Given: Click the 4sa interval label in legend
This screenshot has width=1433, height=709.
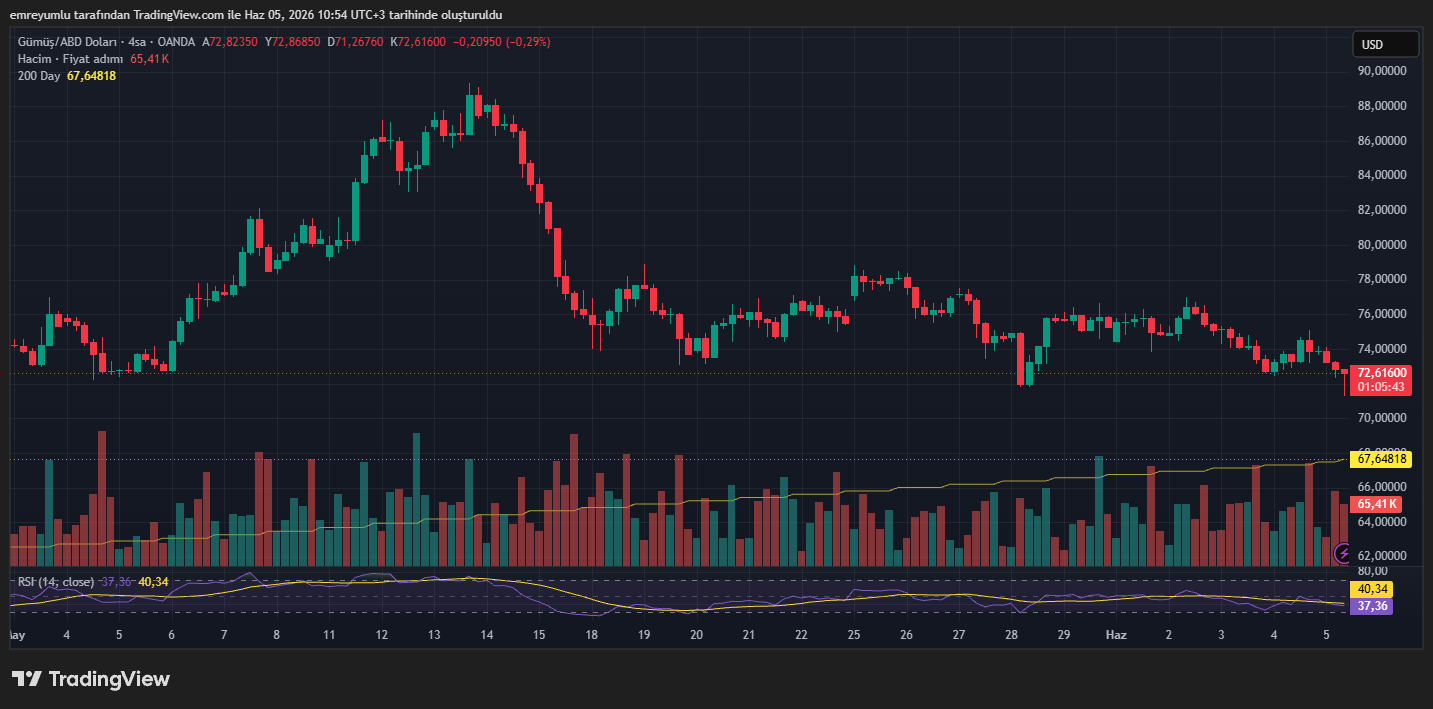Looking at the screenshot, I should [x=137, y=42].
